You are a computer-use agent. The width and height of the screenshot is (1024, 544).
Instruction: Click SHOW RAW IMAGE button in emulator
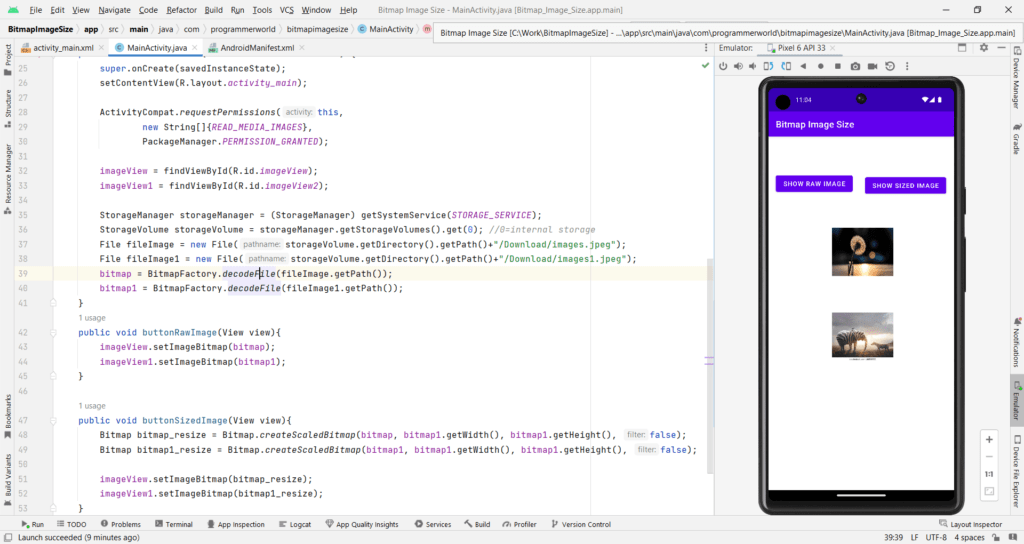click(x=814, y=184)
